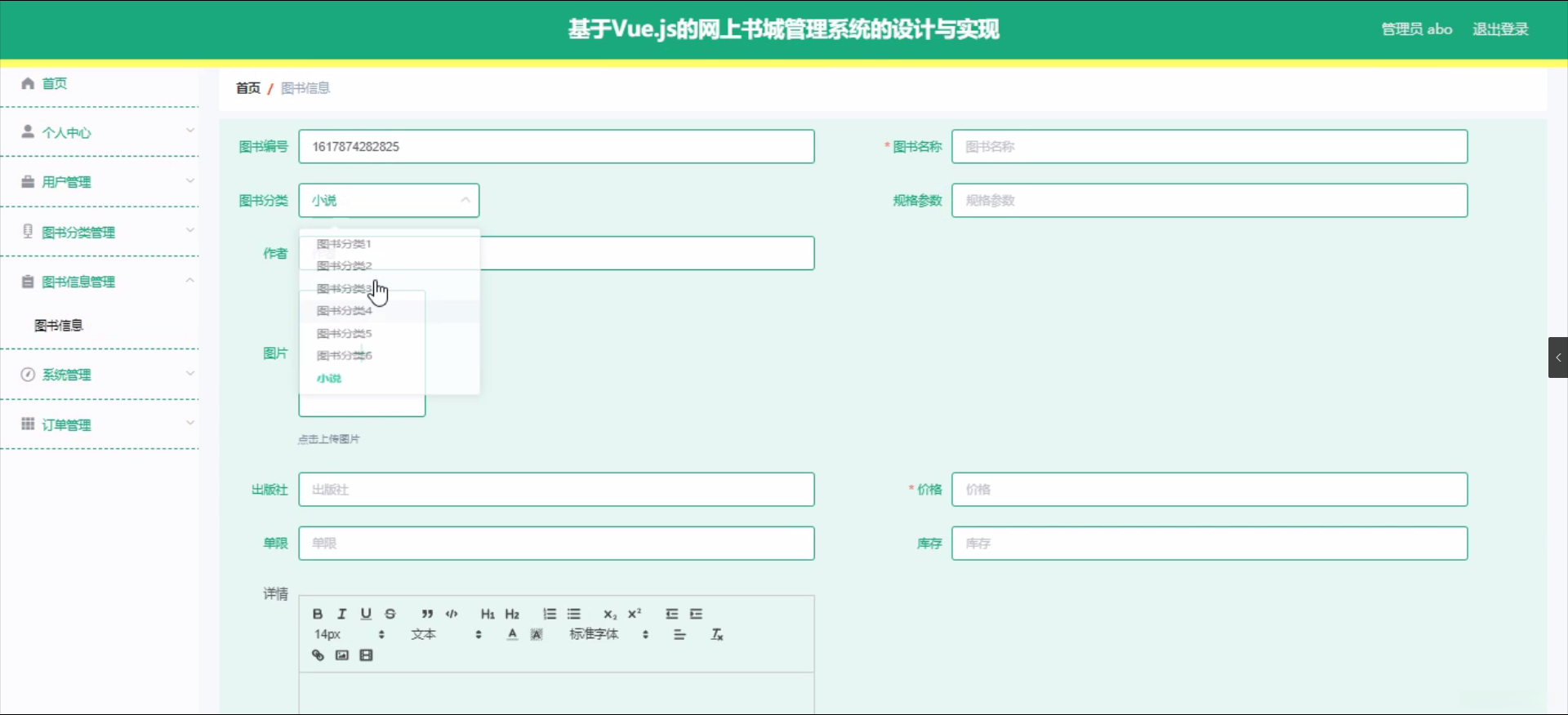Image resolution: width=1568 pixels, height=715 pixels.
Task: Focus the 价格 input field
Action: click(1209, 489)
